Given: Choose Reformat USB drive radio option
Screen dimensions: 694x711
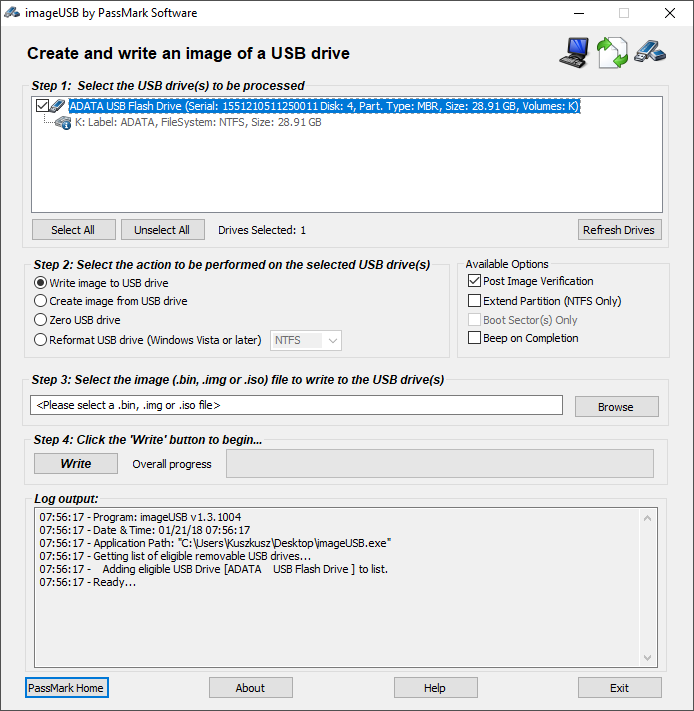Looking at the screenshot, I should [x=40, y=340].
